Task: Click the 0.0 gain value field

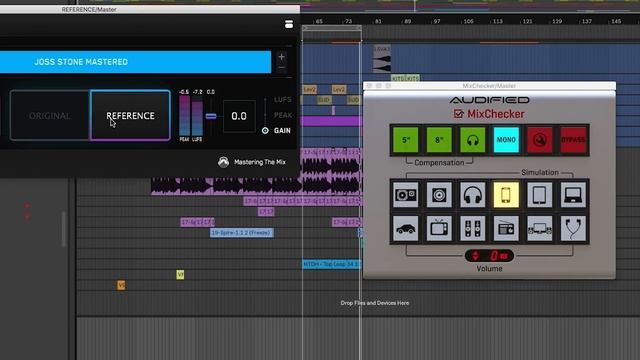Action: [239, 116]
